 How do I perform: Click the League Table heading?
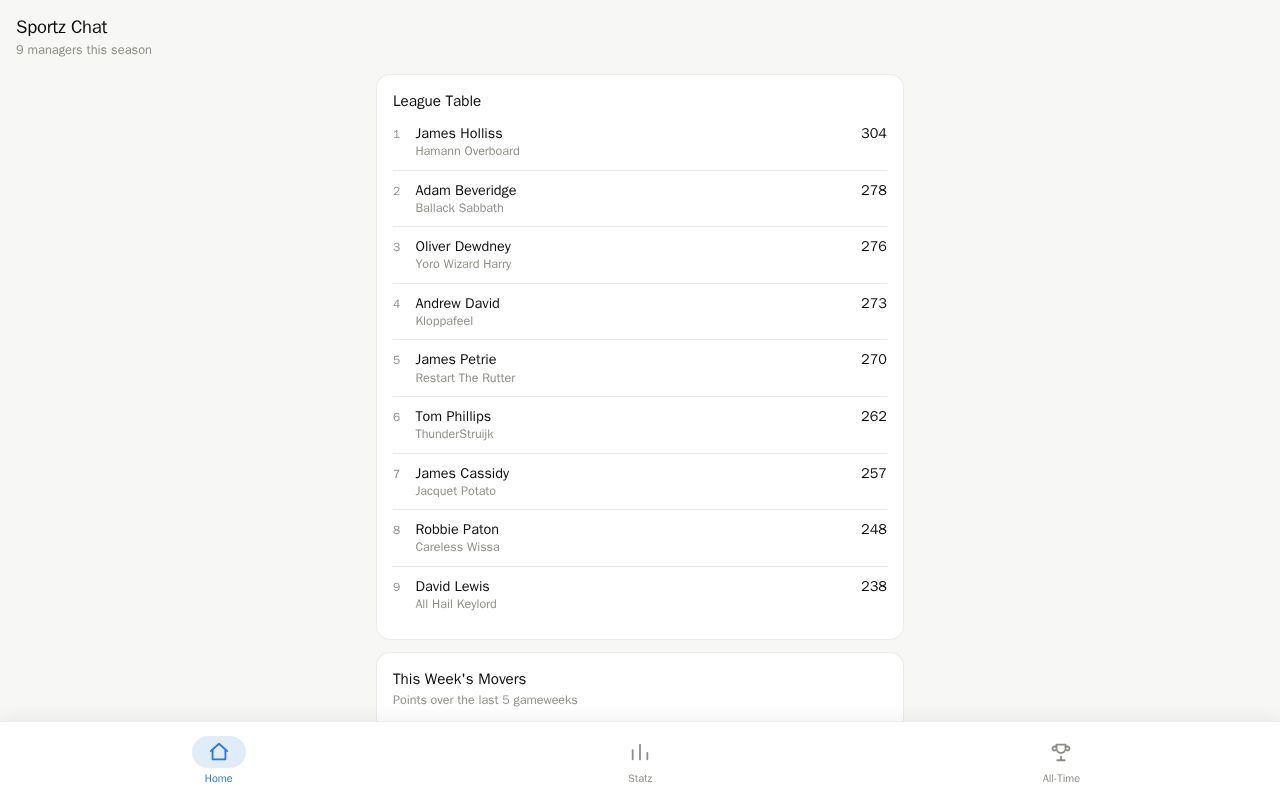click(x=437, y=101)
